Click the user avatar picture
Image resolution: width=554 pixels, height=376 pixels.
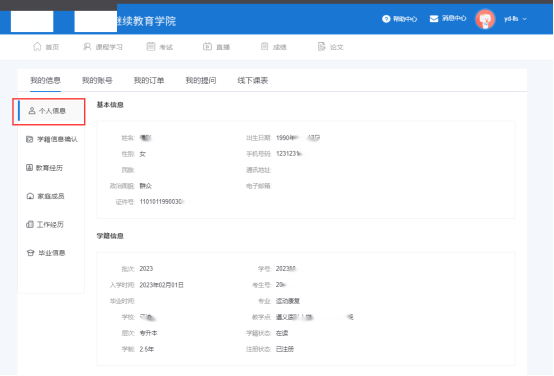tap(485, 19)
